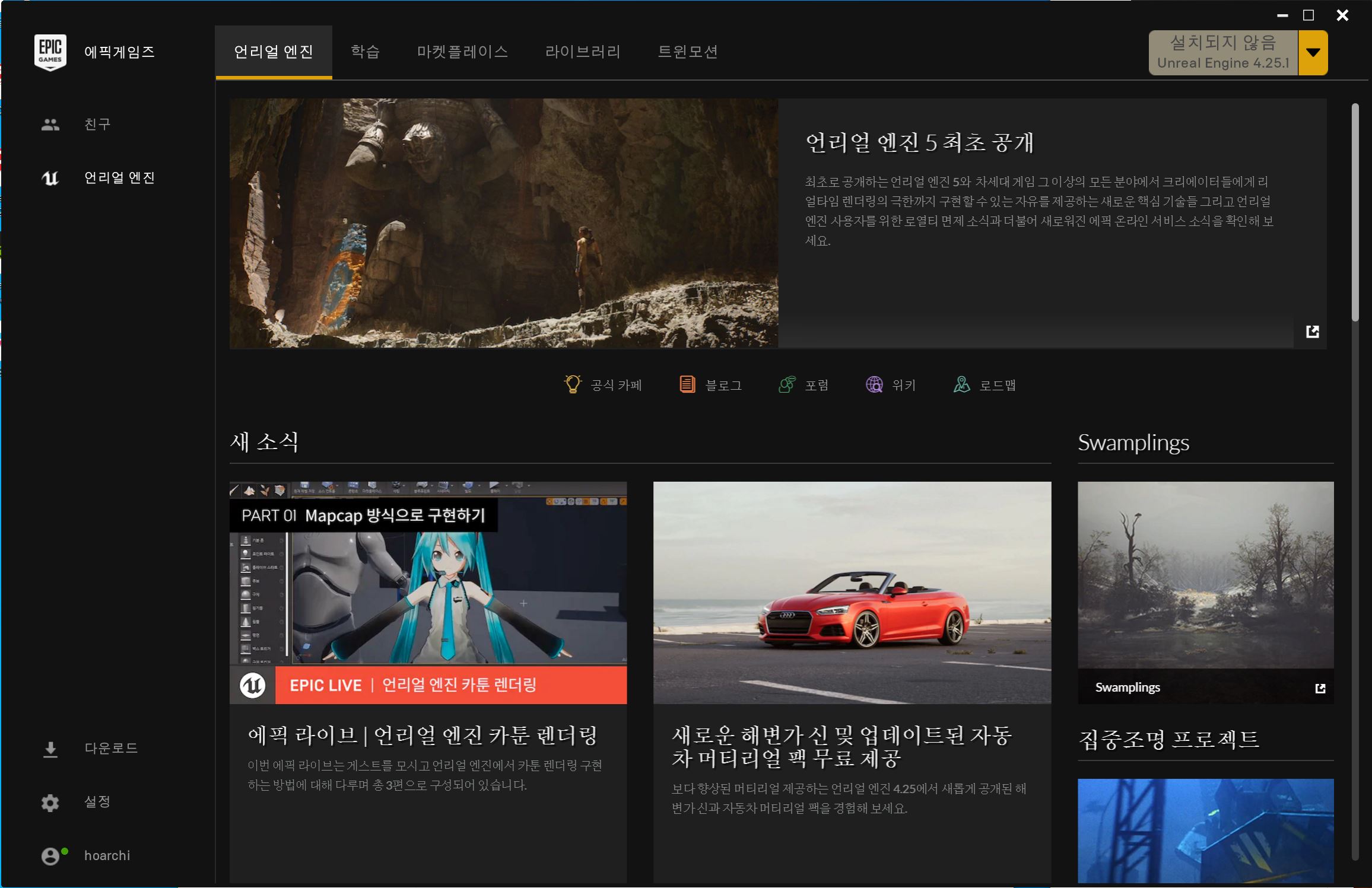This screenshot has width=1372, height=888.
Task: Switch to the Library (라이브러리) tab
Action: pyautogui.click(x=583, y=52)
